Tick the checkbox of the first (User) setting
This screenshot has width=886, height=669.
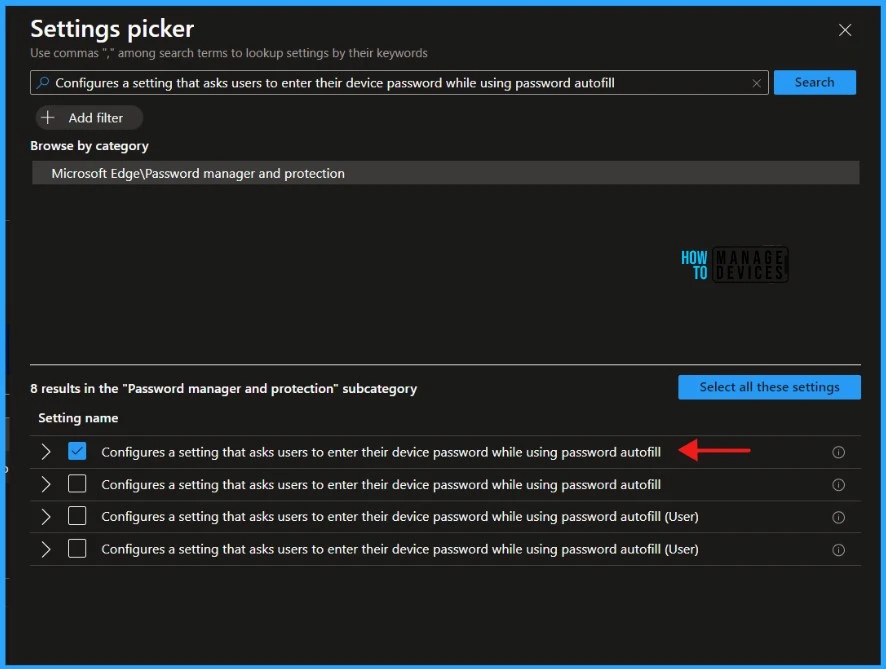(x=77, y=516)
